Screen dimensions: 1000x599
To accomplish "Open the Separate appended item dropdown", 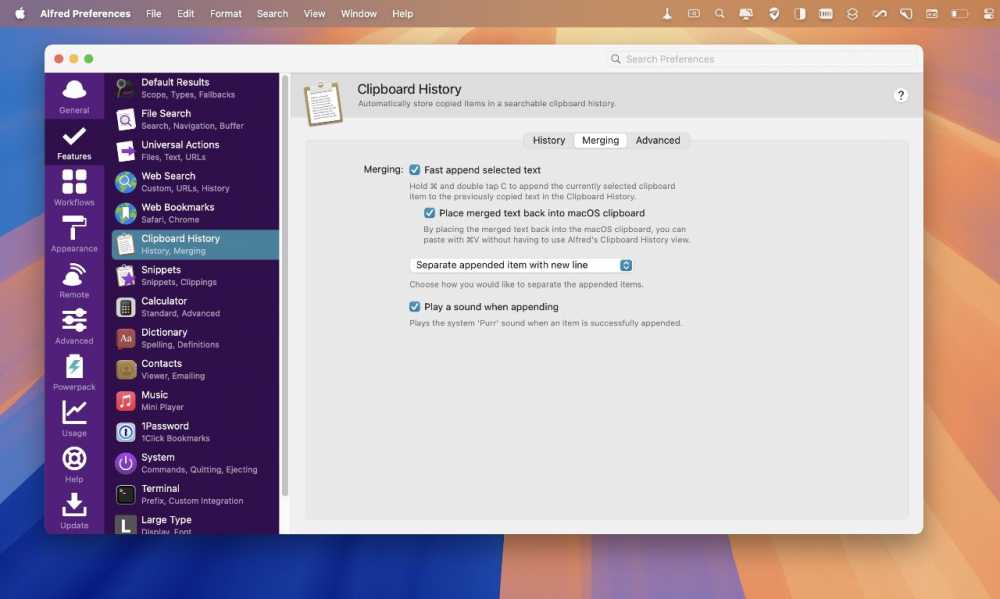I will tap(521, 265).
